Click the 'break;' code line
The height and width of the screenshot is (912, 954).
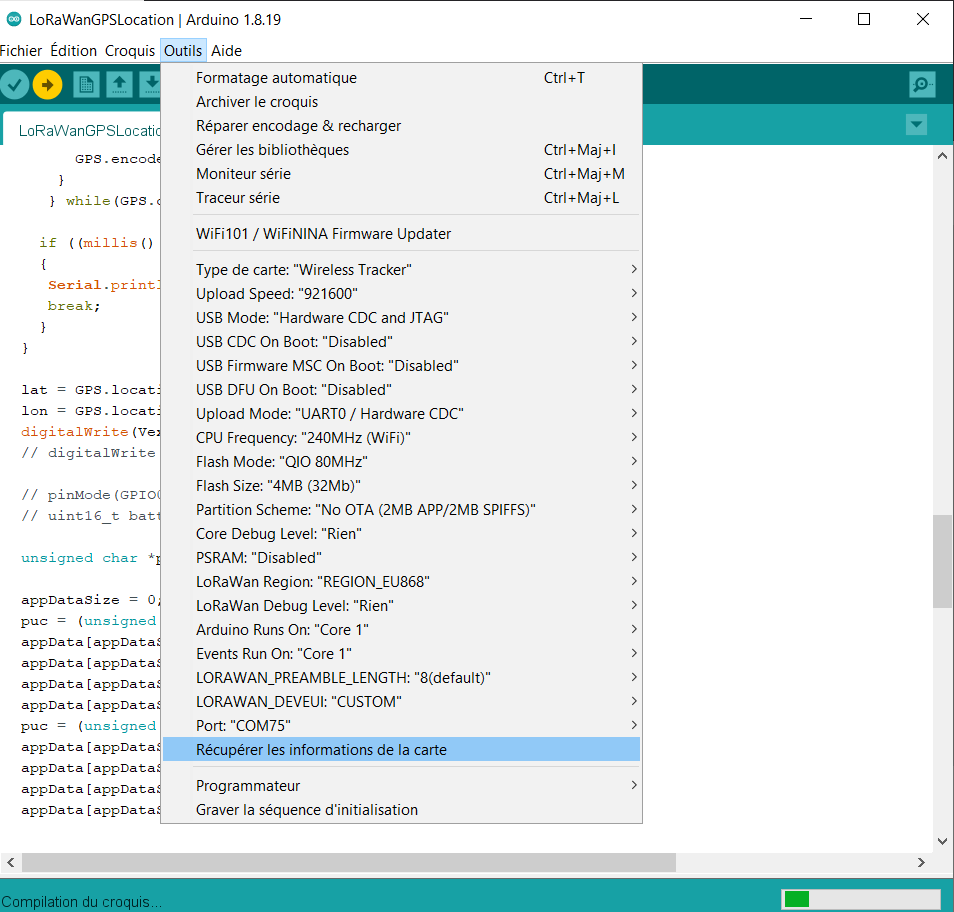coord(74,306)
